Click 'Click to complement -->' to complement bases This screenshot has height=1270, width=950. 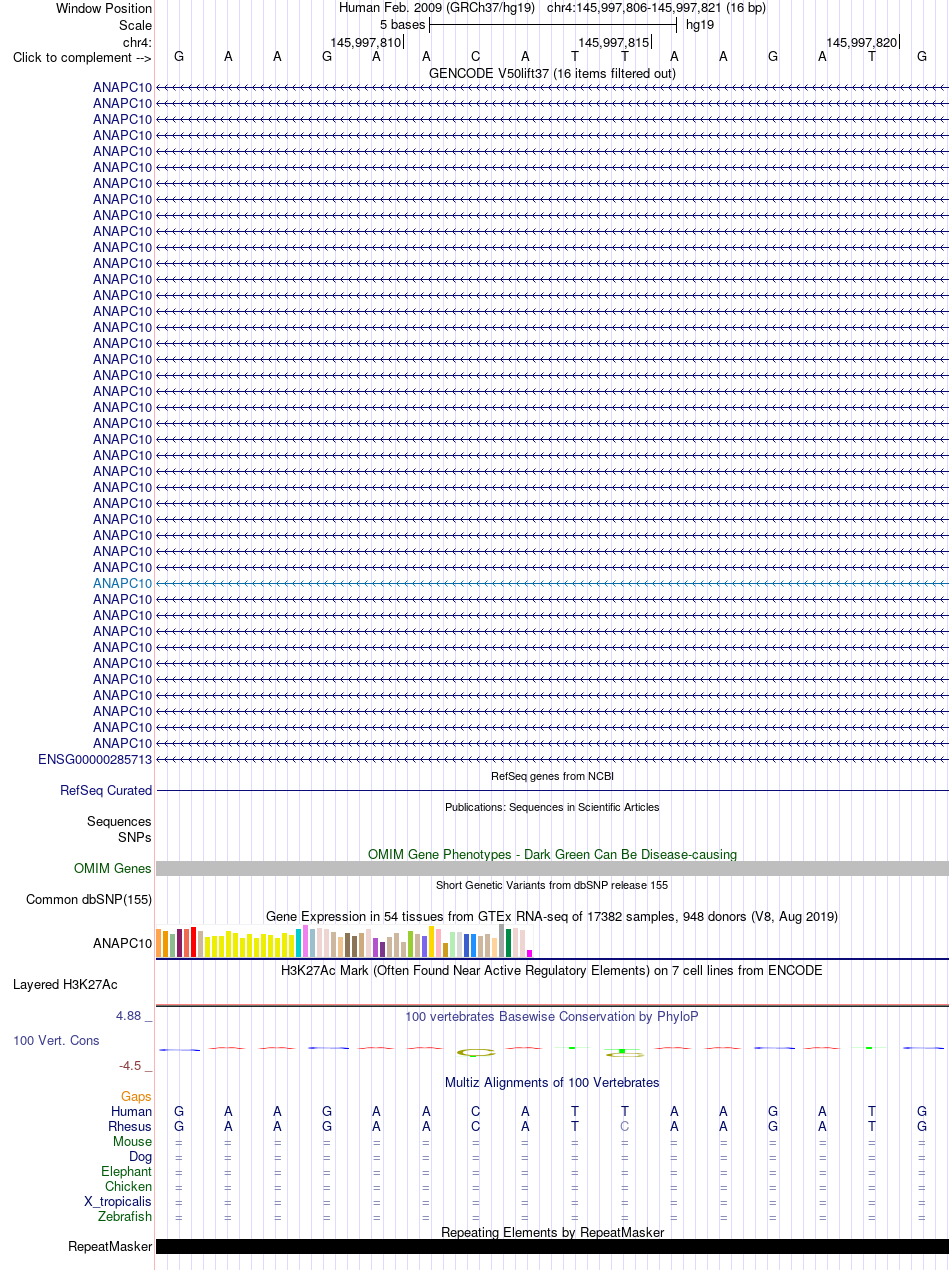(82, 57)
